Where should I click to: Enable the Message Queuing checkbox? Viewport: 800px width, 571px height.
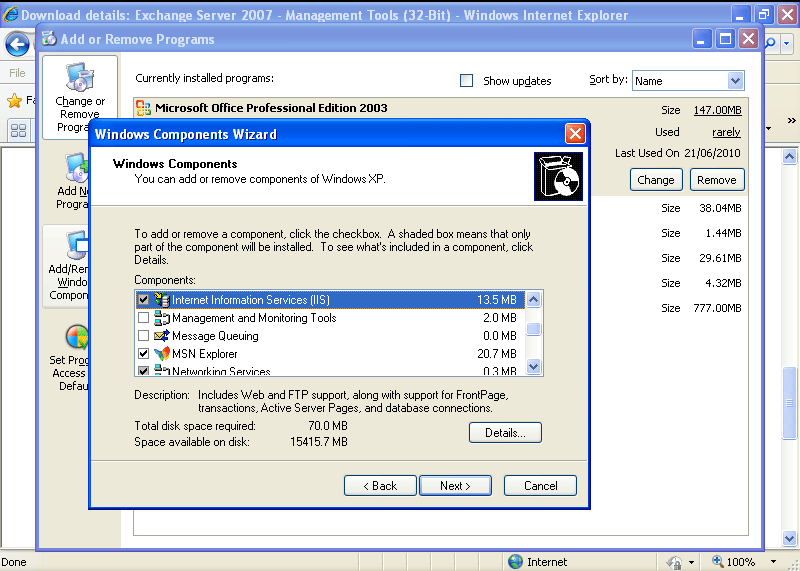pyautogui.click(x=143, y=336)
